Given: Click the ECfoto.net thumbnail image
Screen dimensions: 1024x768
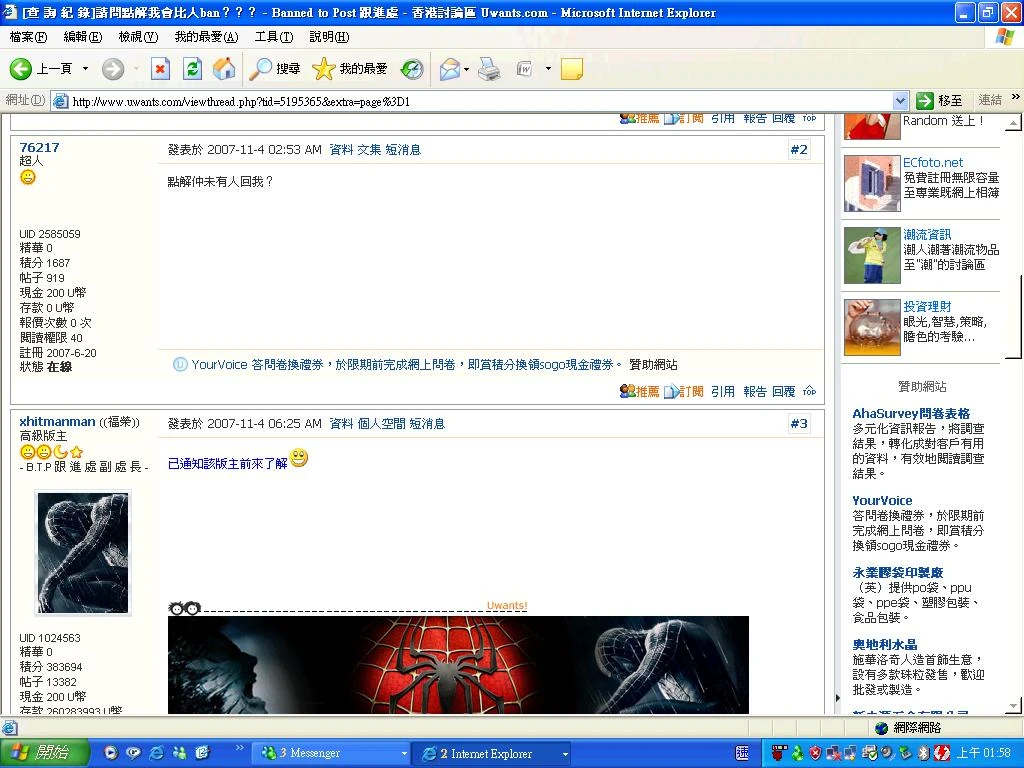Looking at the screenshot, I should click(x=872, y=183).
